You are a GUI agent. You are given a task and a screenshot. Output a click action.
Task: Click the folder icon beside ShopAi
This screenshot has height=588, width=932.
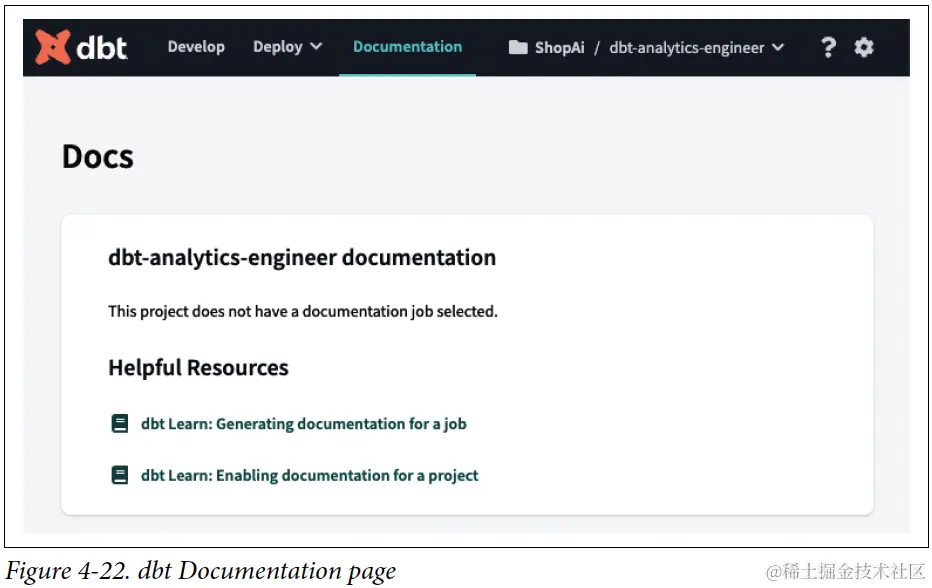(x=518, y=48)
